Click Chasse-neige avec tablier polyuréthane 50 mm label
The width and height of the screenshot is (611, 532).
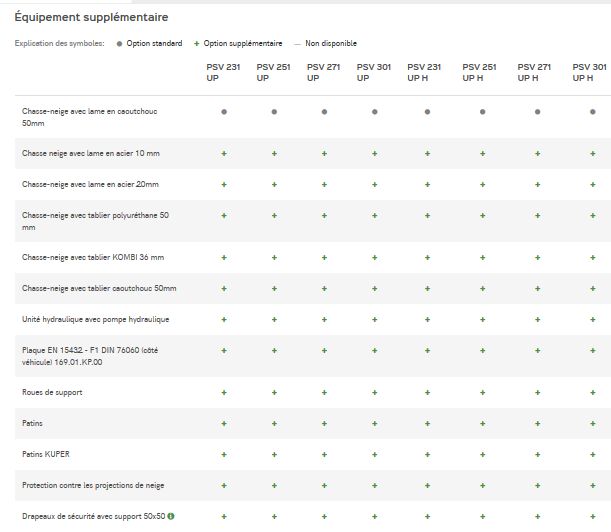[95, 221]
